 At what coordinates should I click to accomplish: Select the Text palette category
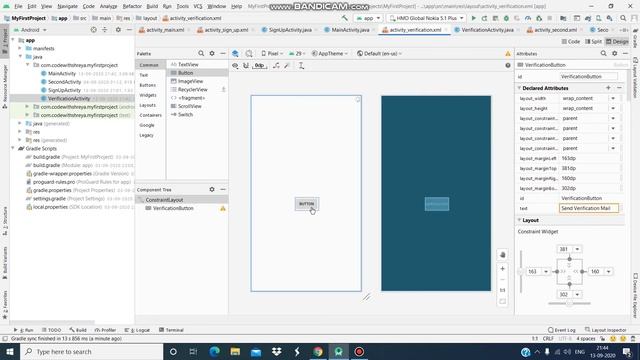coord(144,75)
